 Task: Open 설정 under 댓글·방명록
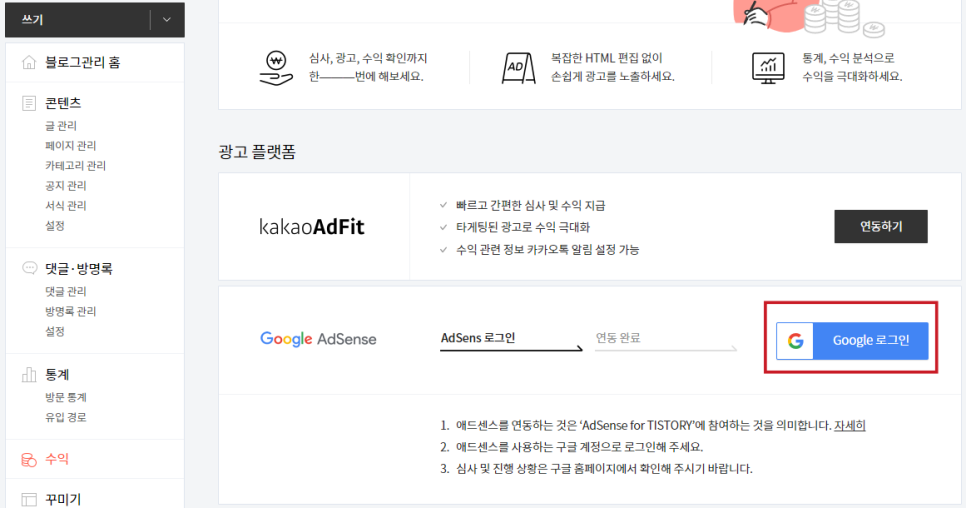tap(55, 331)
